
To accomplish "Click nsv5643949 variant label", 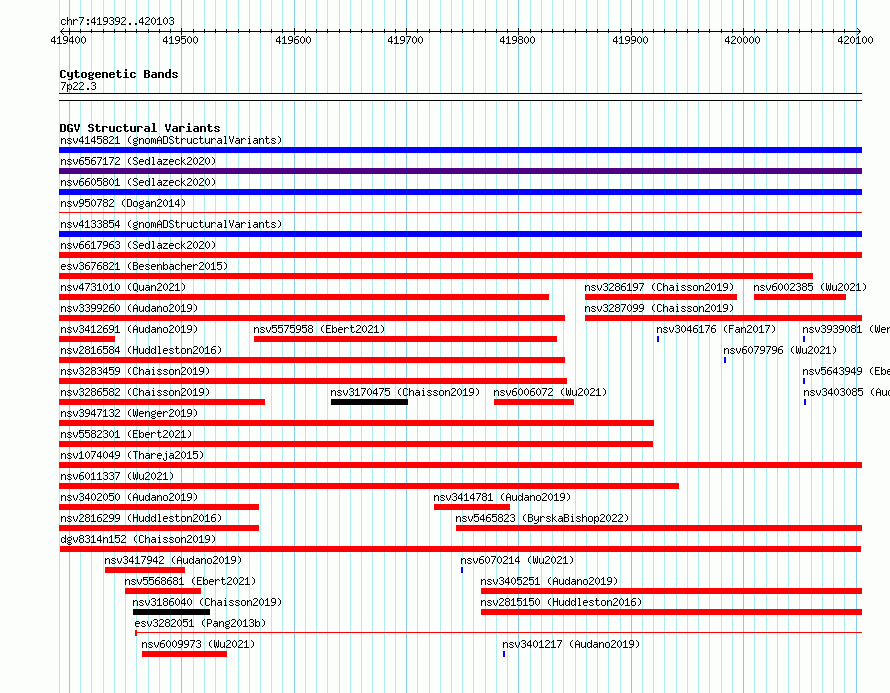I will (x=846, y=371).
